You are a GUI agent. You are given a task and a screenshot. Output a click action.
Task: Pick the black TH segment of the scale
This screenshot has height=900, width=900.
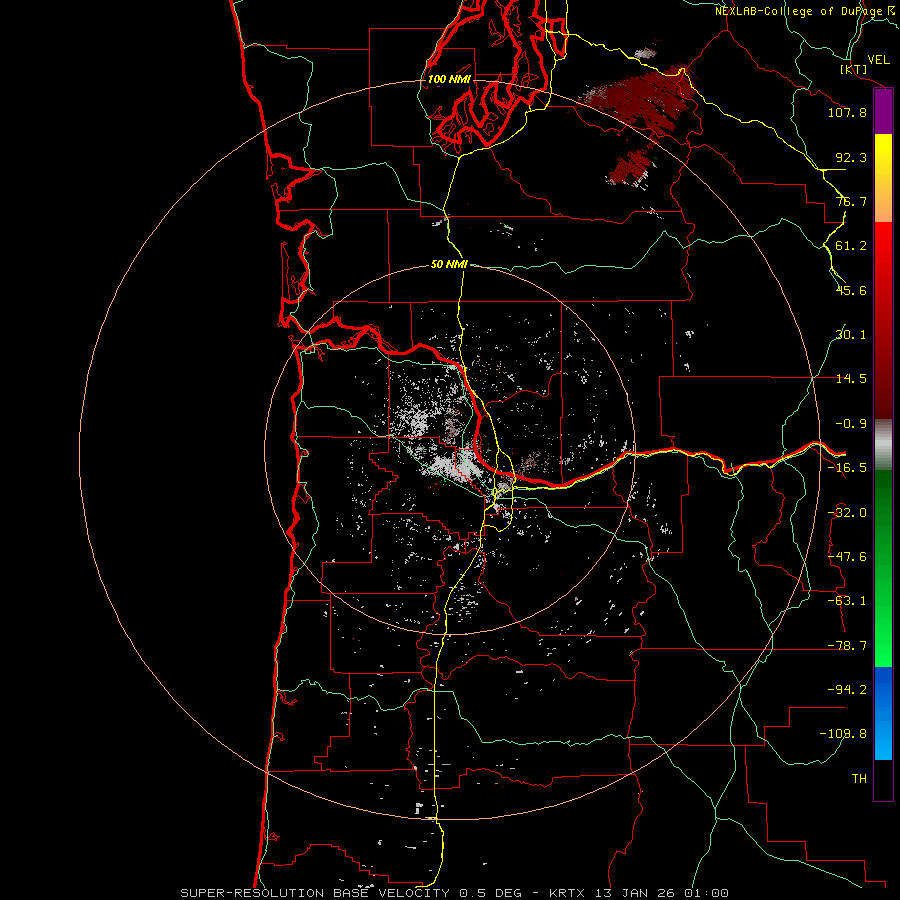pyautogui.click(x=883, y=780)
